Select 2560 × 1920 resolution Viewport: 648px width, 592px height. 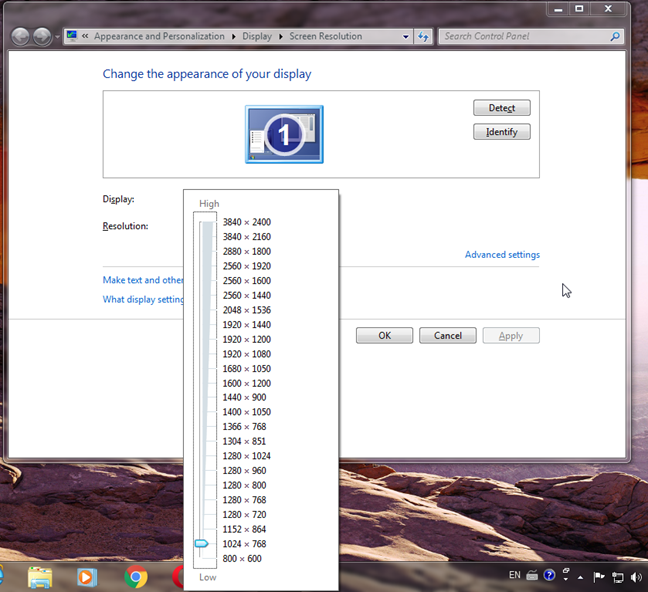point(247,266)
